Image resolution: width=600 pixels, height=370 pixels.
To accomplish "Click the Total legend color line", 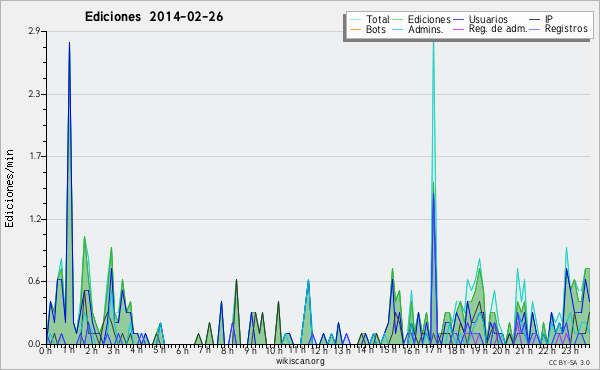I will click(x=355, y=20).
